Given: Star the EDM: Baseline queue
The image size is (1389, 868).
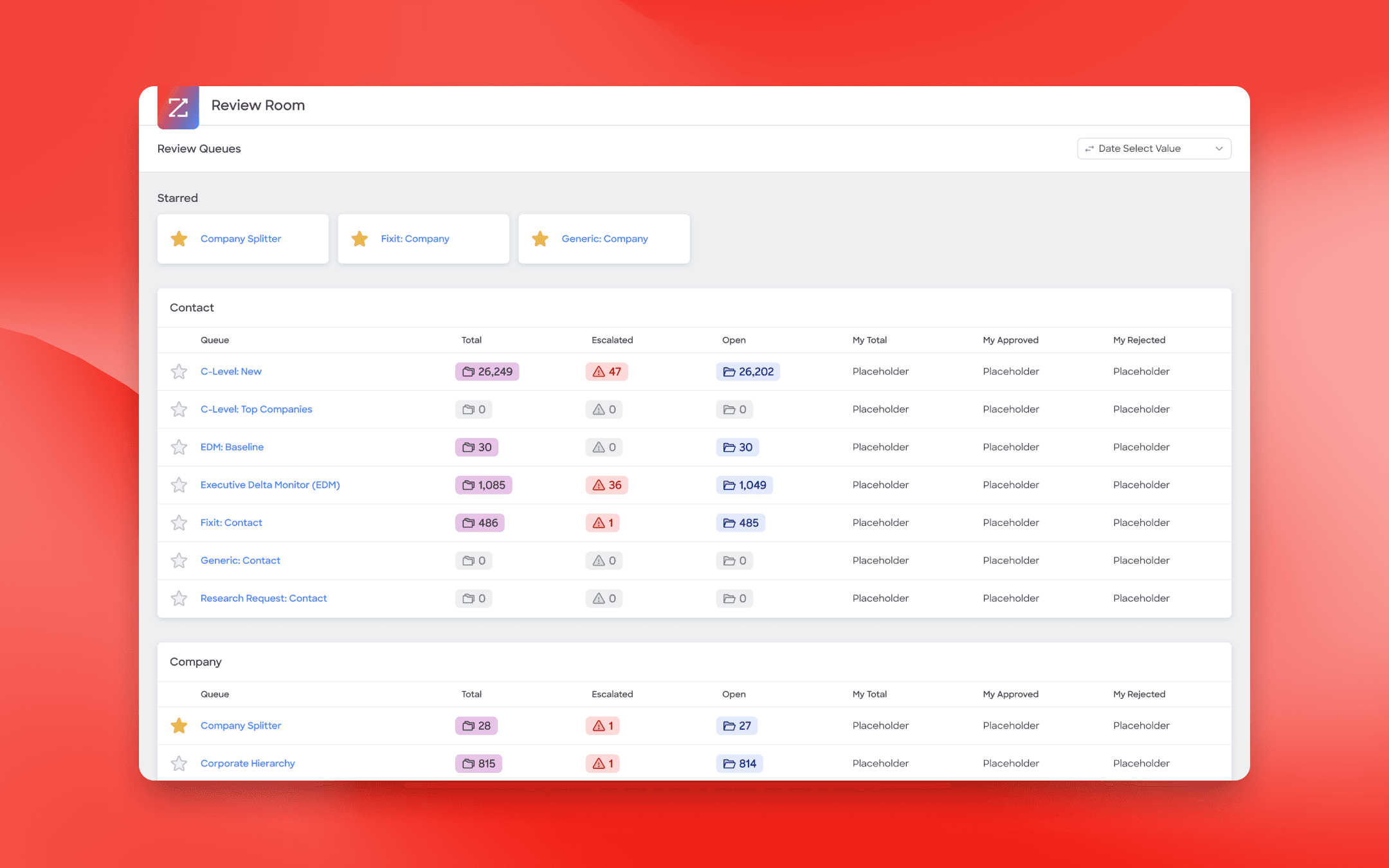Looking at the screenshot, I should click(x=179, y=448).
